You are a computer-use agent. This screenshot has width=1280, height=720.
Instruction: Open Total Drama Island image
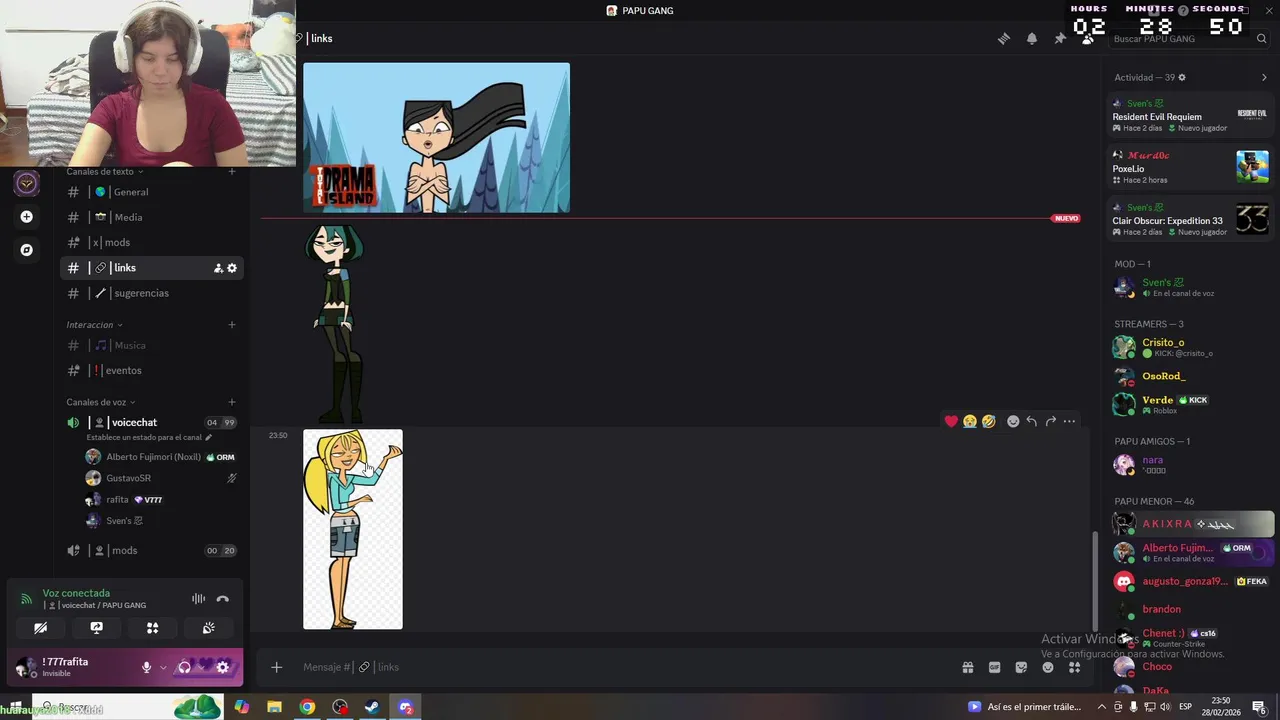[437, 138]
